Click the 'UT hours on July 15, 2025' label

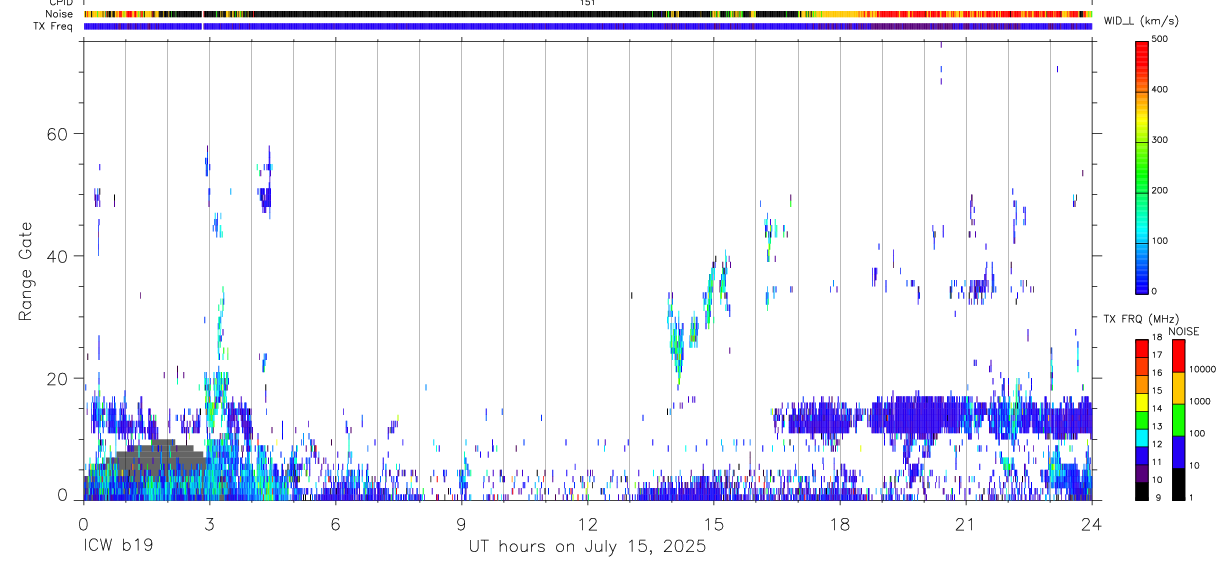coord(587,547)
